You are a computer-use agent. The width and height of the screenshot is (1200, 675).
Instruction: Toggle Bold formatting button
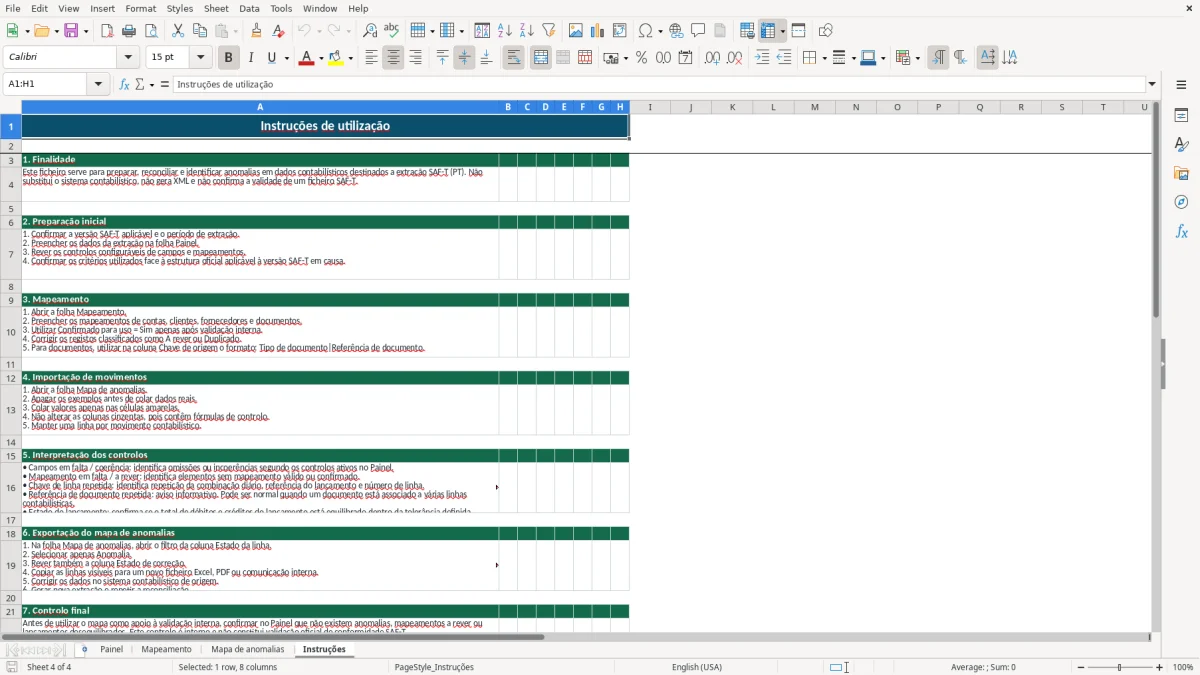click(228, 58)
